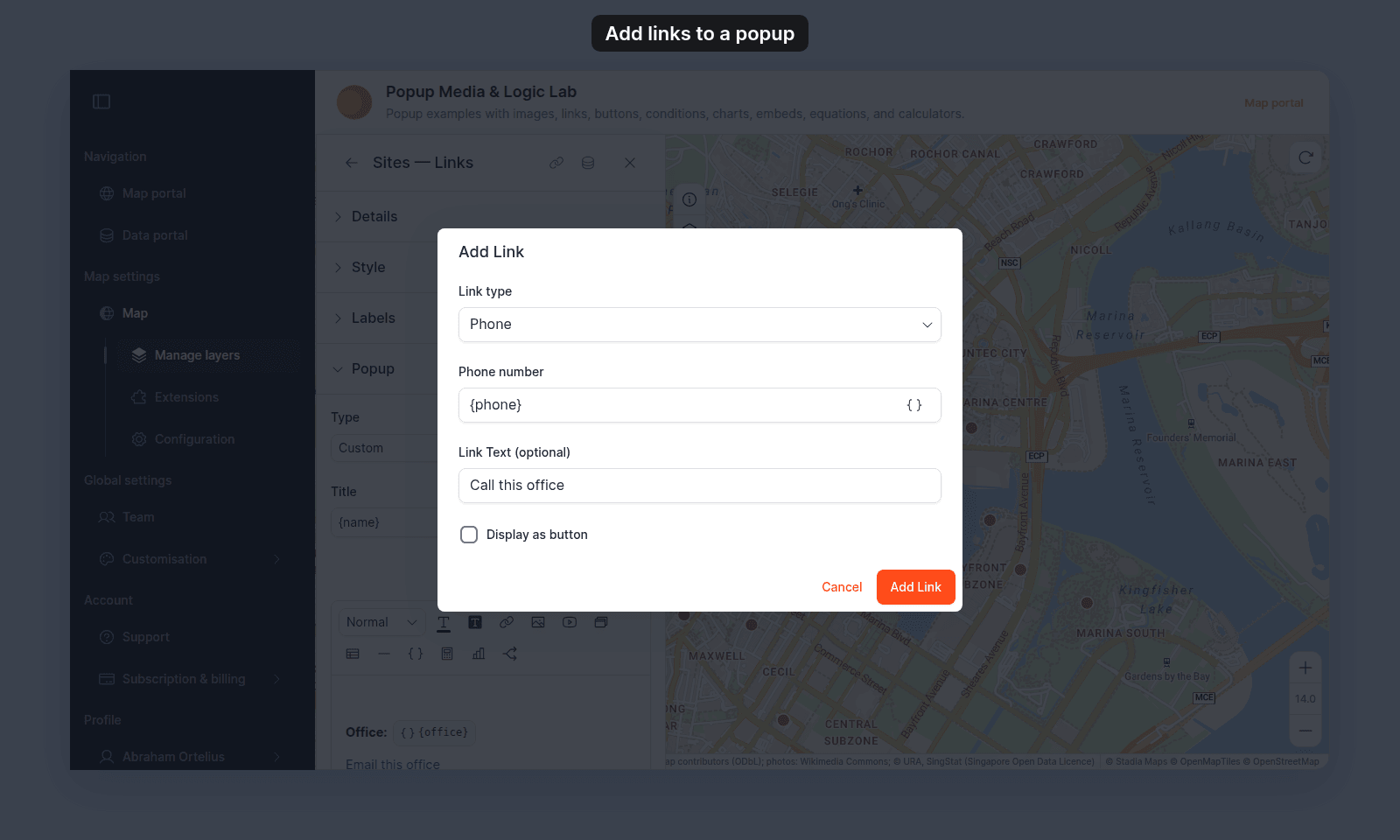Zoom in on the map
Screen dimensions: 1400x840
tap(1305, 668)
